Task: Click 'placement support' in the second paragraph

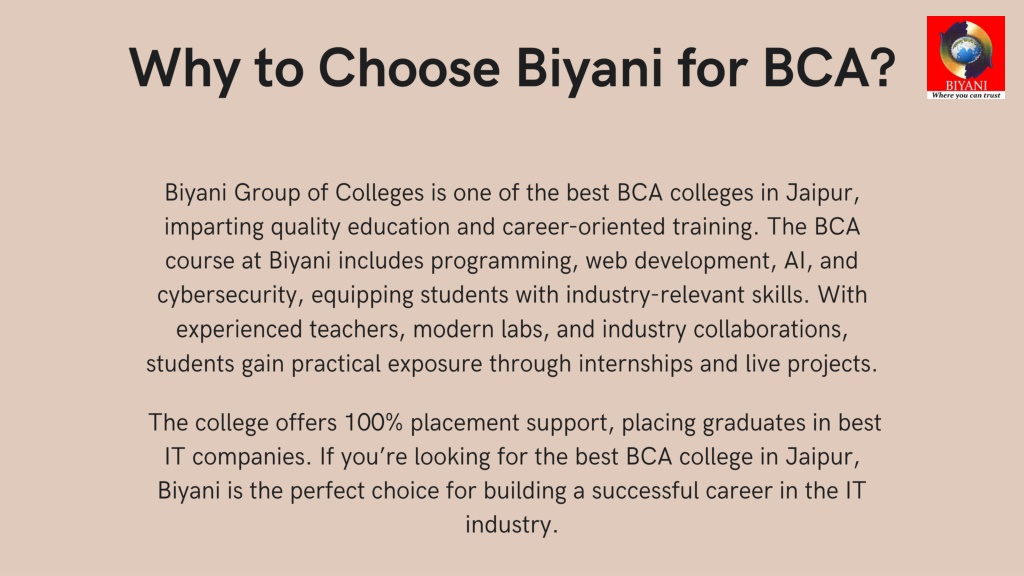Action: tap(511, 423)
